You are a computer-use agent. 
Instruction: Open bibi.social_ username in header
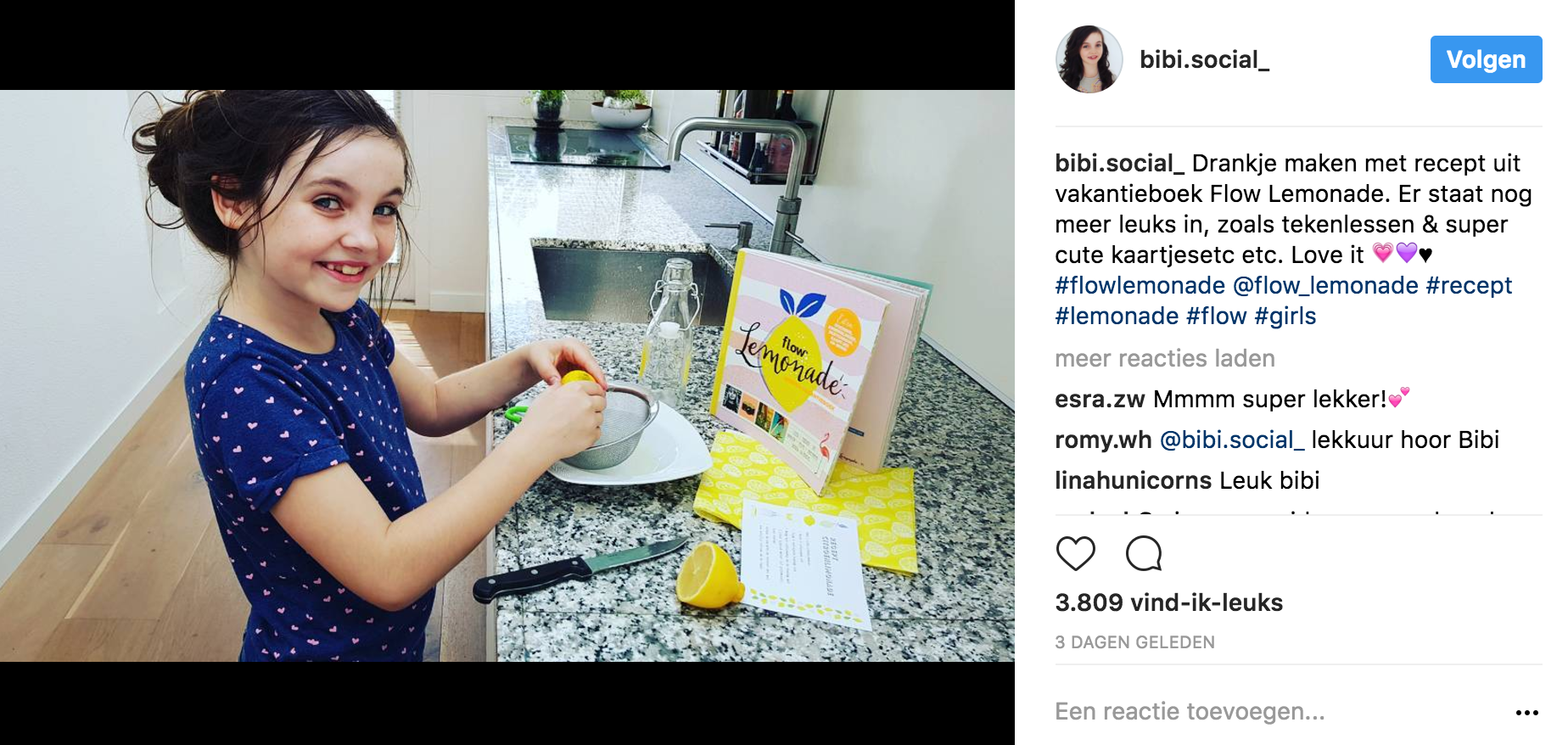tap(1204, 59)
